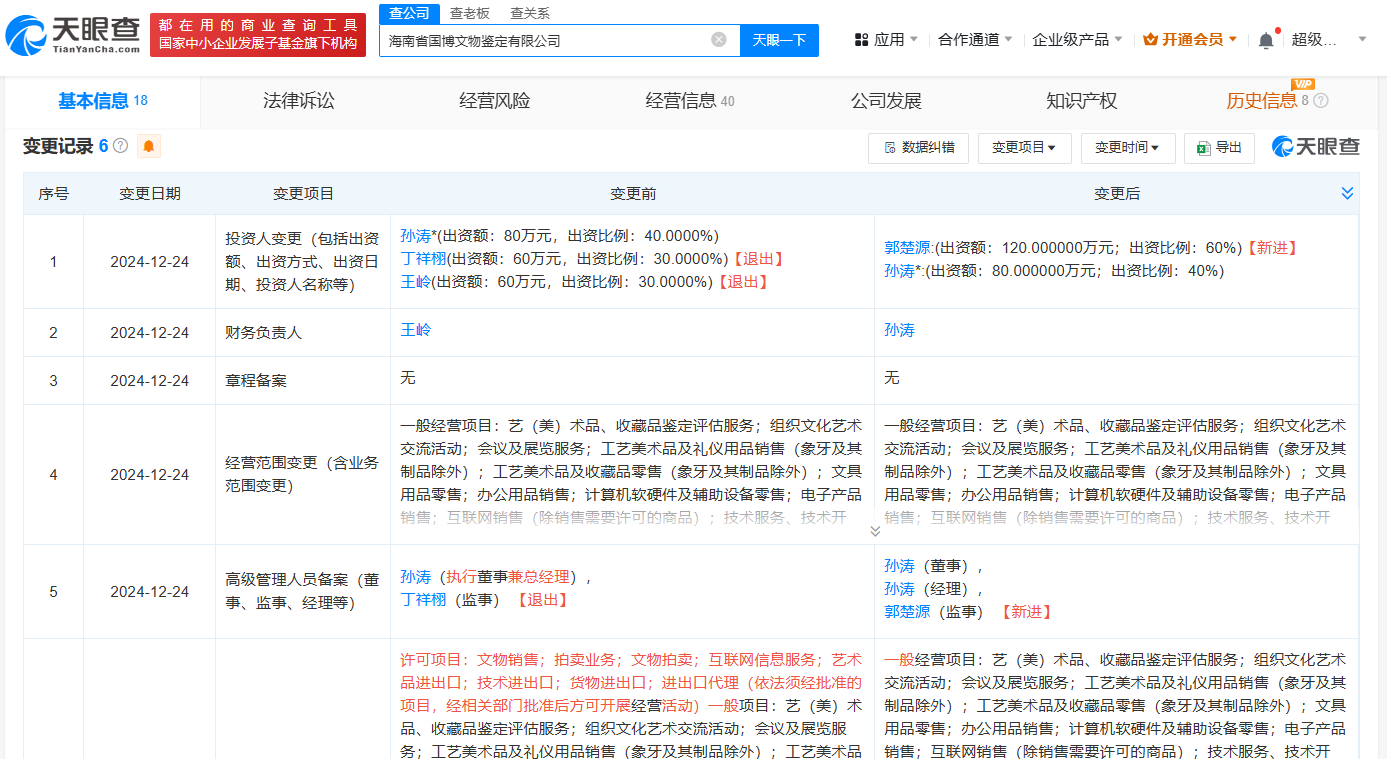The width and height of the screenshot is (1387, 759).
Task: Click 王岭 link in 财务负责人 row
Action: [415, 330]
